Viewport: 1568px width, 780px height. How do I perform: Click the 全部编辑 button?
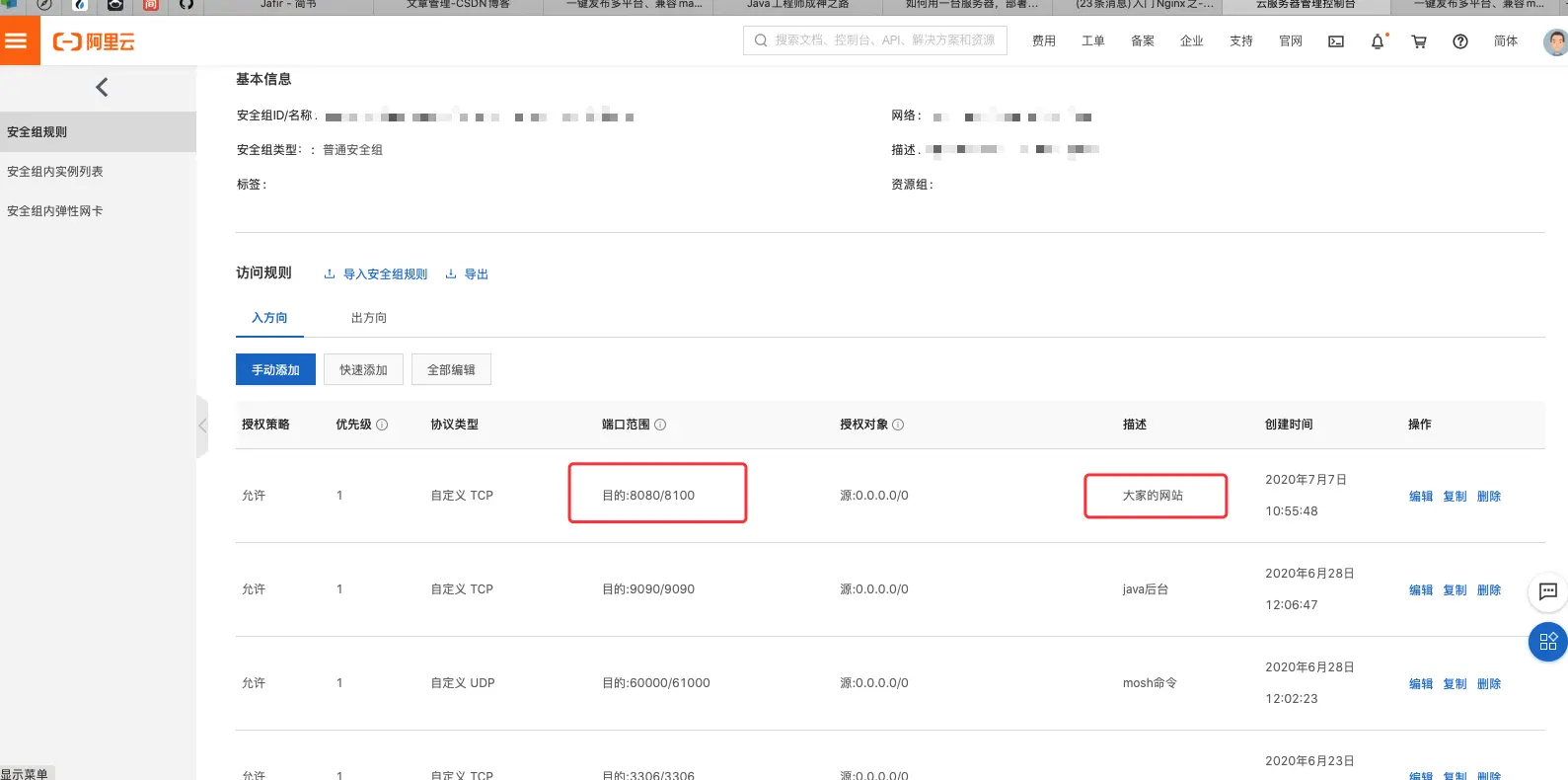tap(451, 369)
